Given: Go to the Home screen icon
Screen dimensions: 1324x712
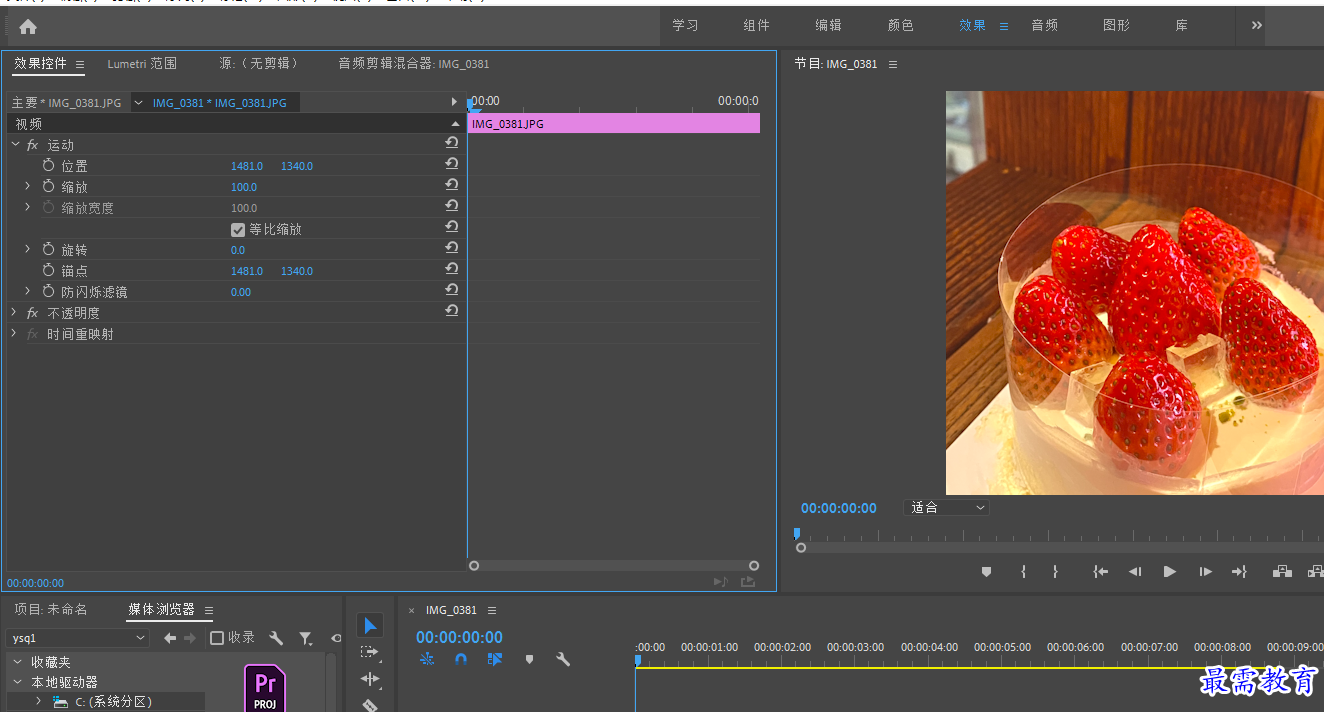Looking at the screenshot, I should pyautogui.click(x=28, y=27).
